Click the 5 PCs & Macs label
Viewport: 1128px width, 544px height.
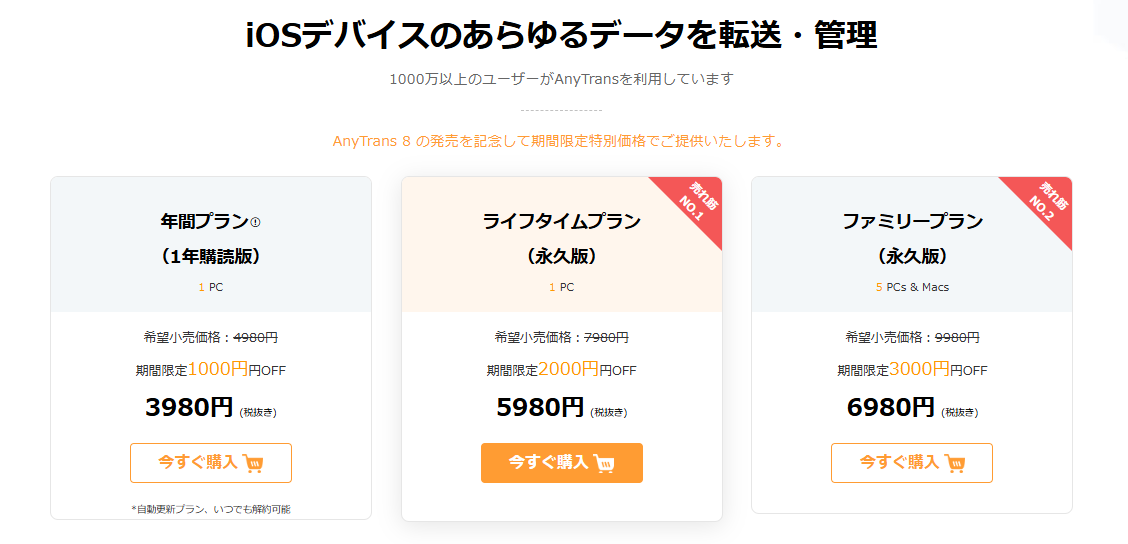[x=912, y=287]
